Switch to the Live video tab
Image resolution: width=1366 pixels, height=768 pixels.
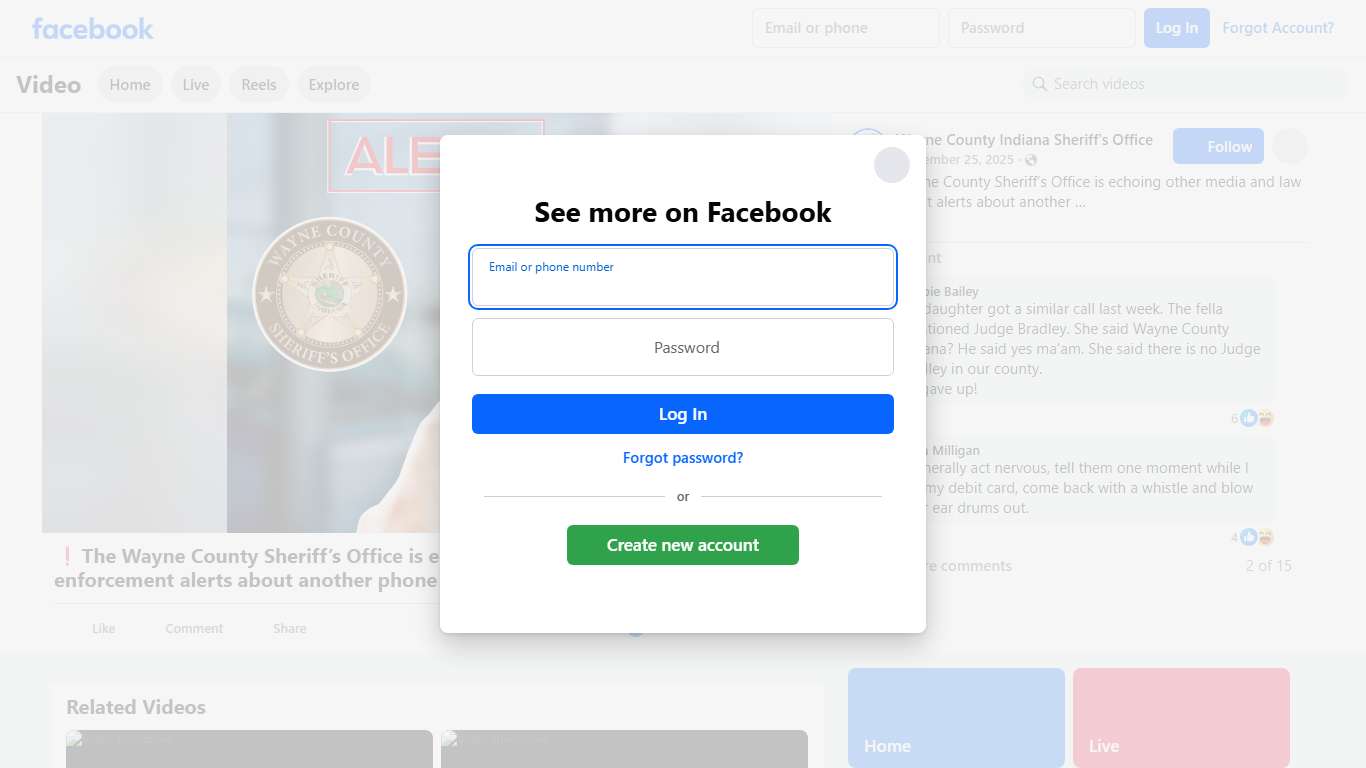[x=196, y=84]
